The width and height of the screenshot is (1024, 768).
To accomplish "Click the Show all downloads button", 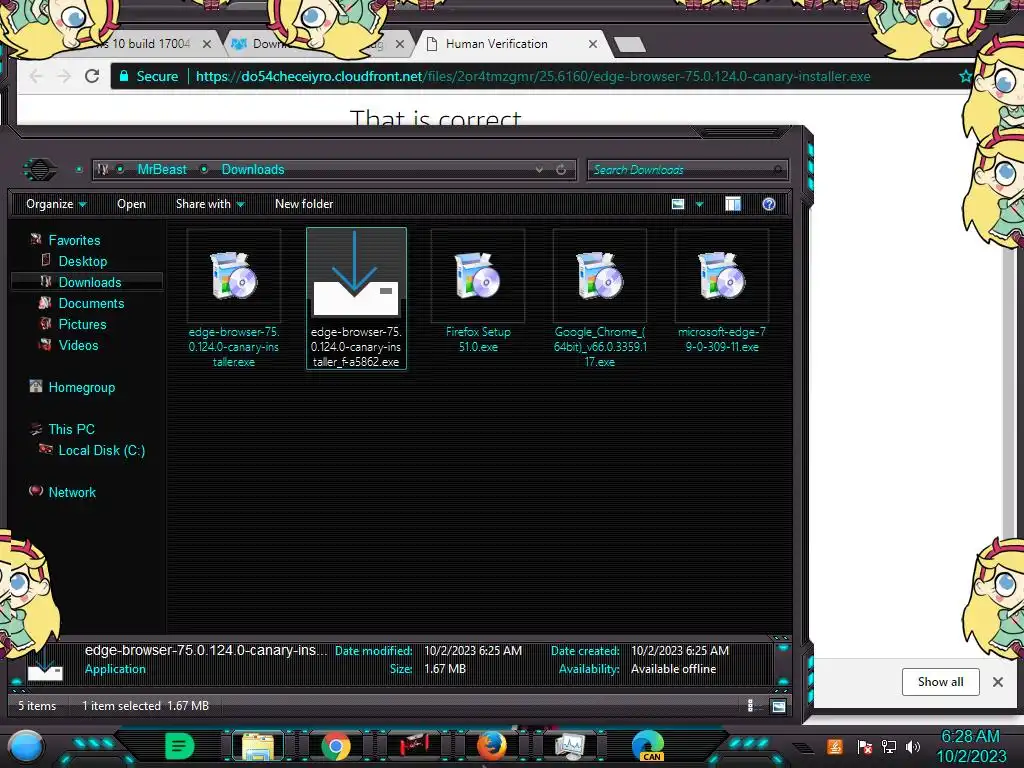I will click(x=940, y=682).
